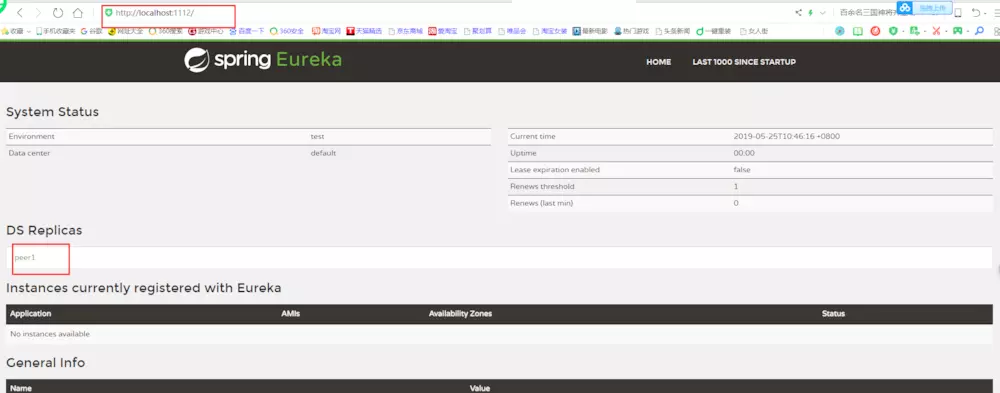The width and height of the screenshot is (1000, 393).
Task: Expand the address bar dropdown chevron
Action: 823,13
